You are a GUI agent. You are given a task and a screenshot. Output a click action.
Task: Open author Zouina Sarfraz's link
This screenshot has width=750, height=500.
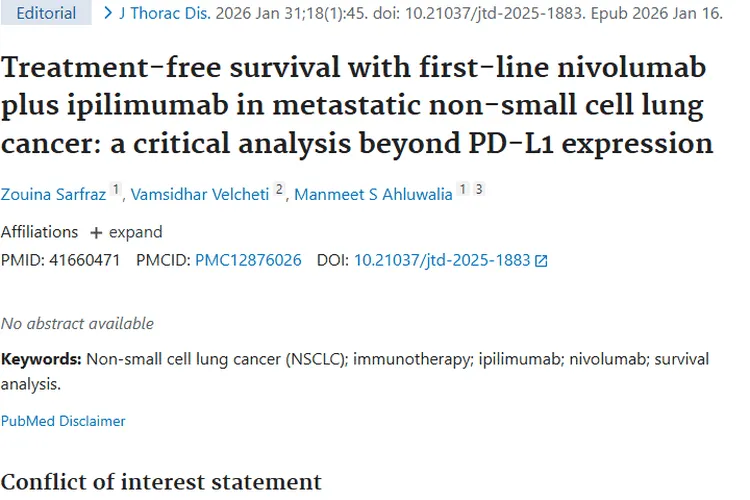tap(53, 194)
